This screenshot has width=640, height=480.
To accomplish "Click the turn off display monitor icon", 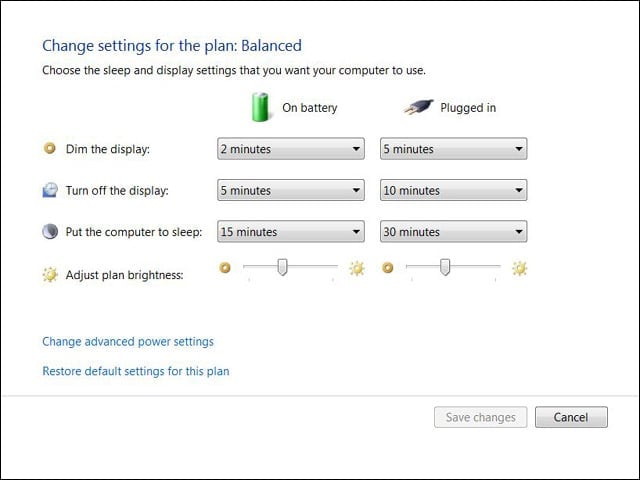I will point(50,190).
